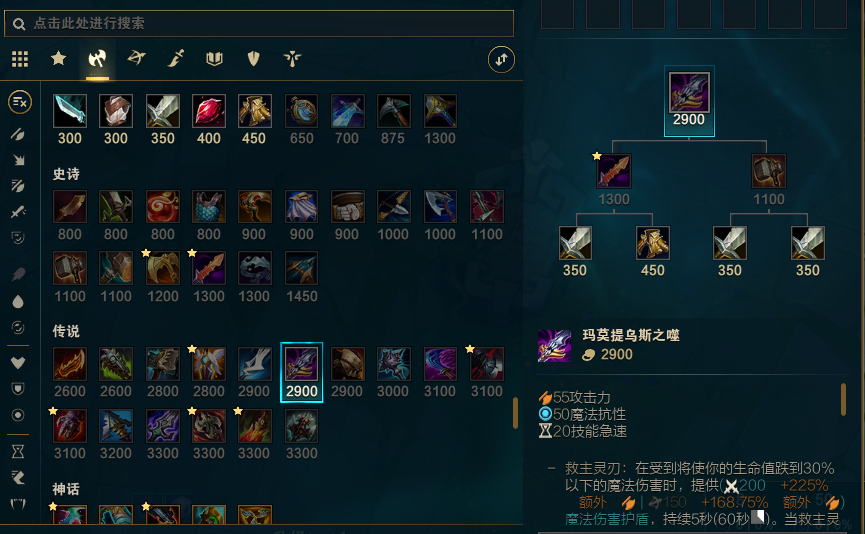Enable the movement speed boot filter

pyautogui.click(x=18, y=478)
